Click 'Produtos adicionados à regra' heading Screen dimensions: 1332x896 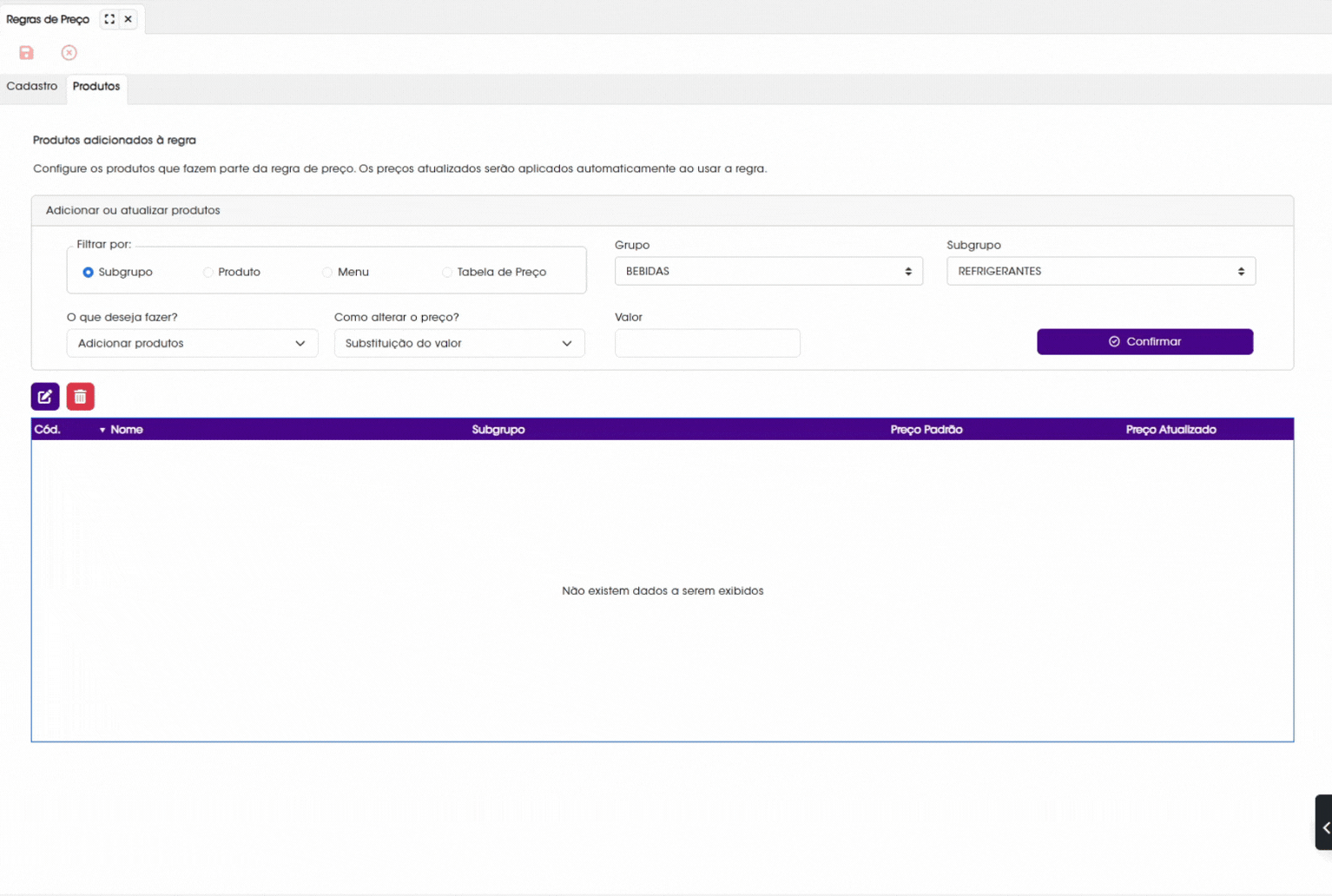coord(115,140)
